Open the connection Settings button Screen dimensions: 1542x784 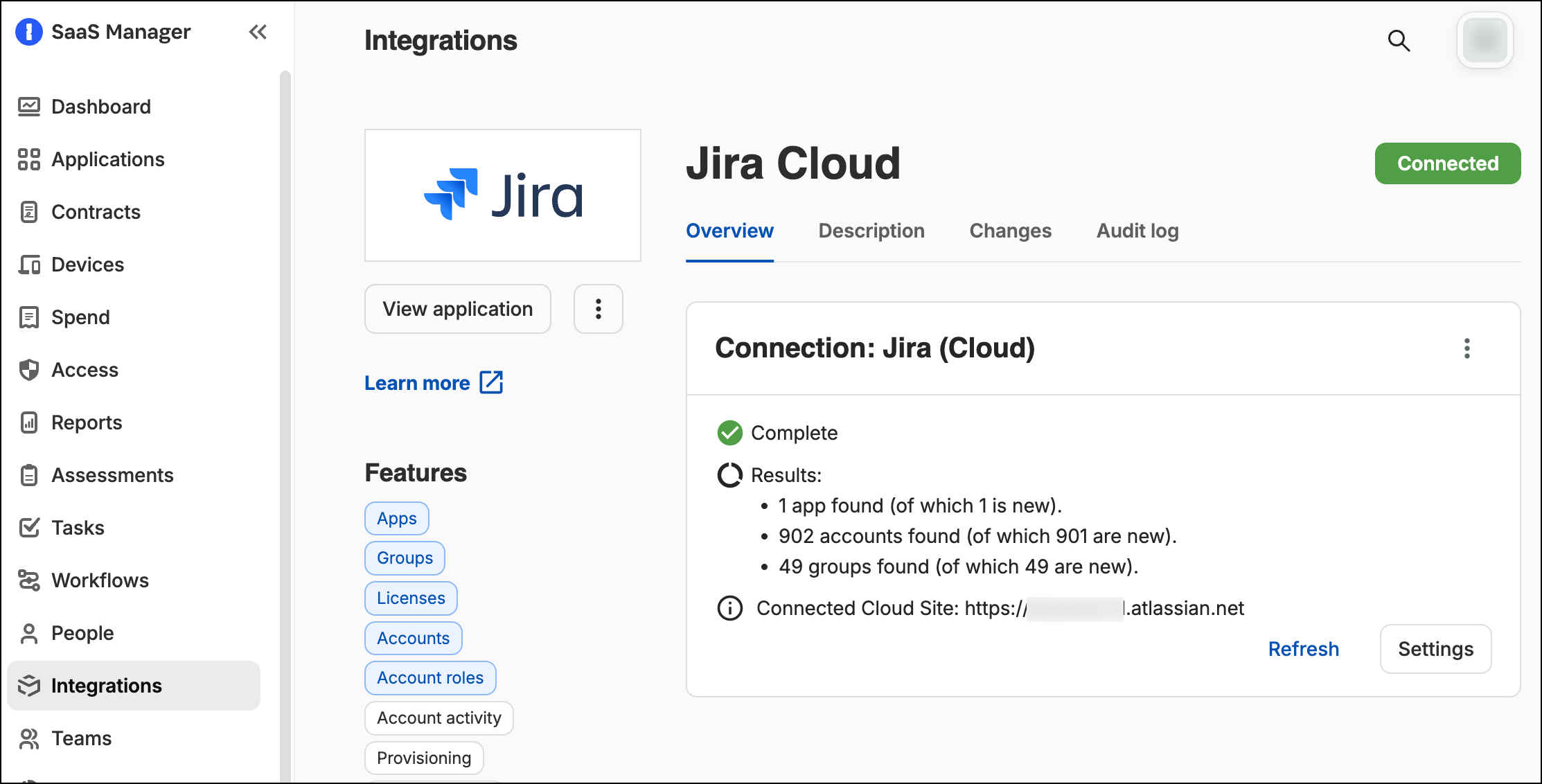(1435, 649)
